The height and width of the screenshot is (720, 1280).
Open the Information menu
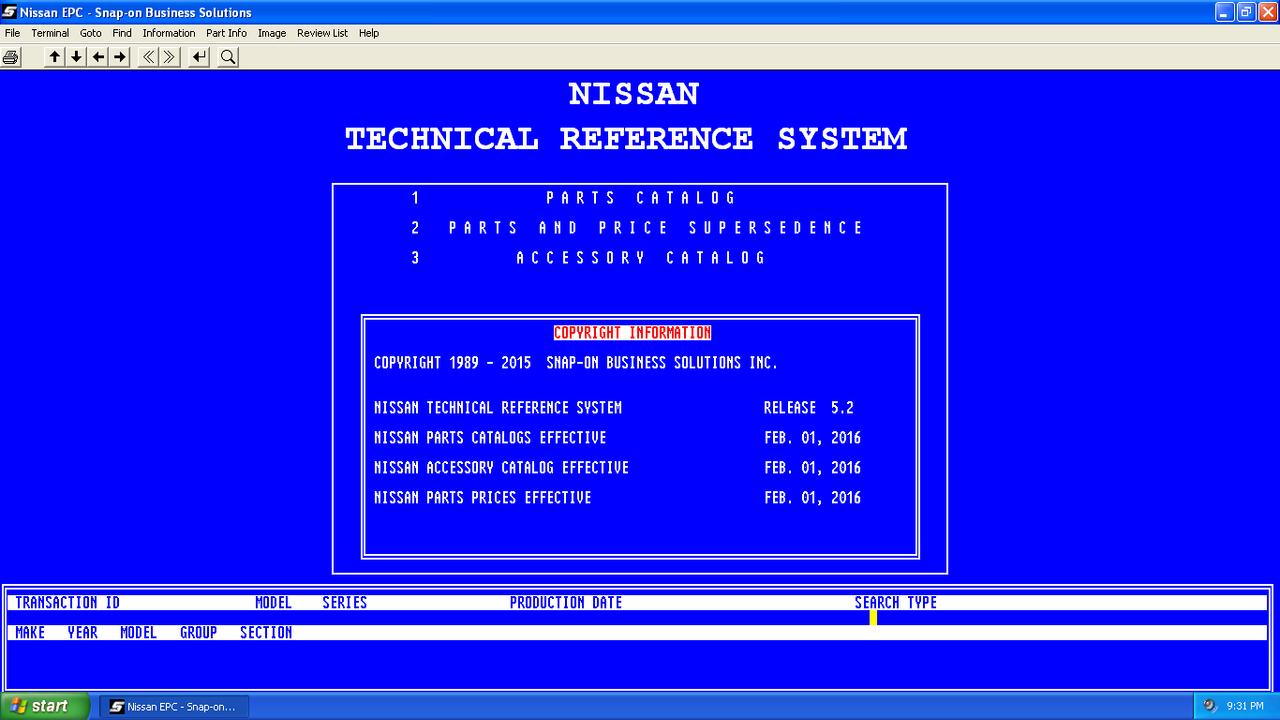coord(169,33)
